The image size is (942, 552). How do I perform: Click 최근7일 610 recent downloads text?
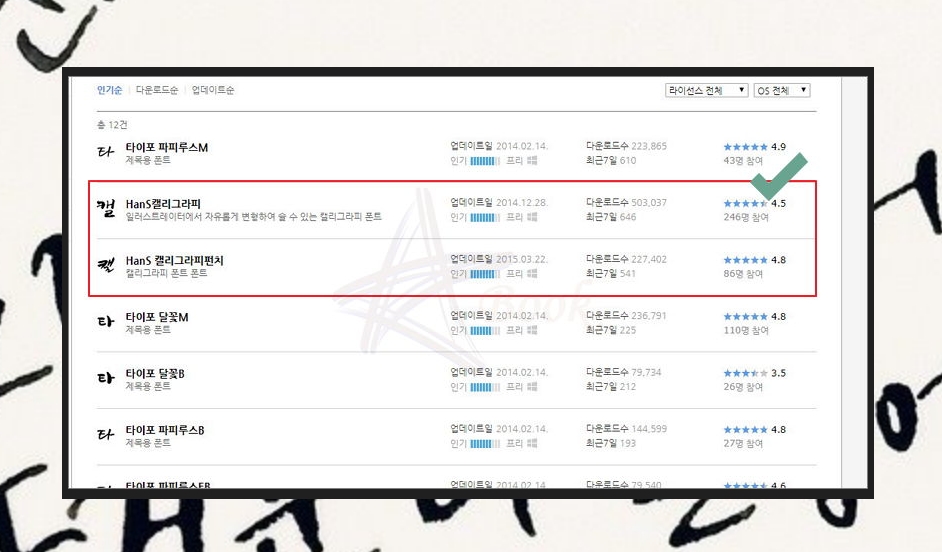tap(611, 160)
